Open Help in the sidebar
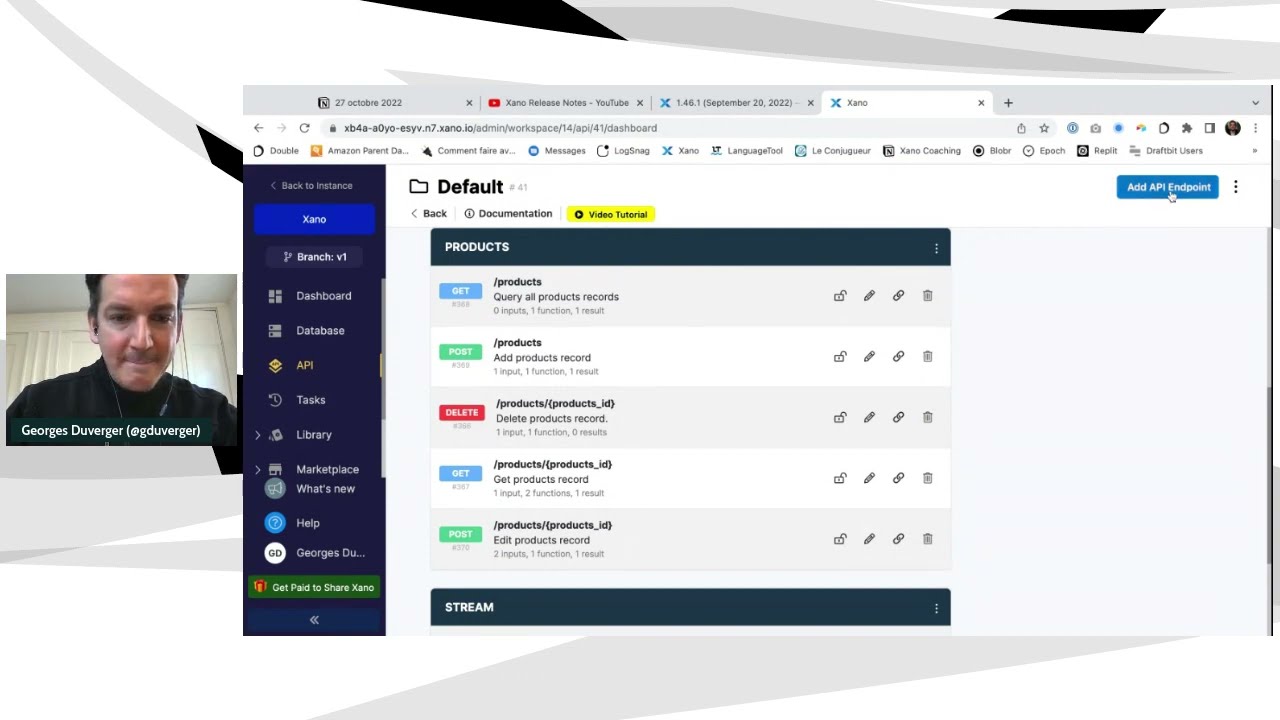 click(307, 523)
